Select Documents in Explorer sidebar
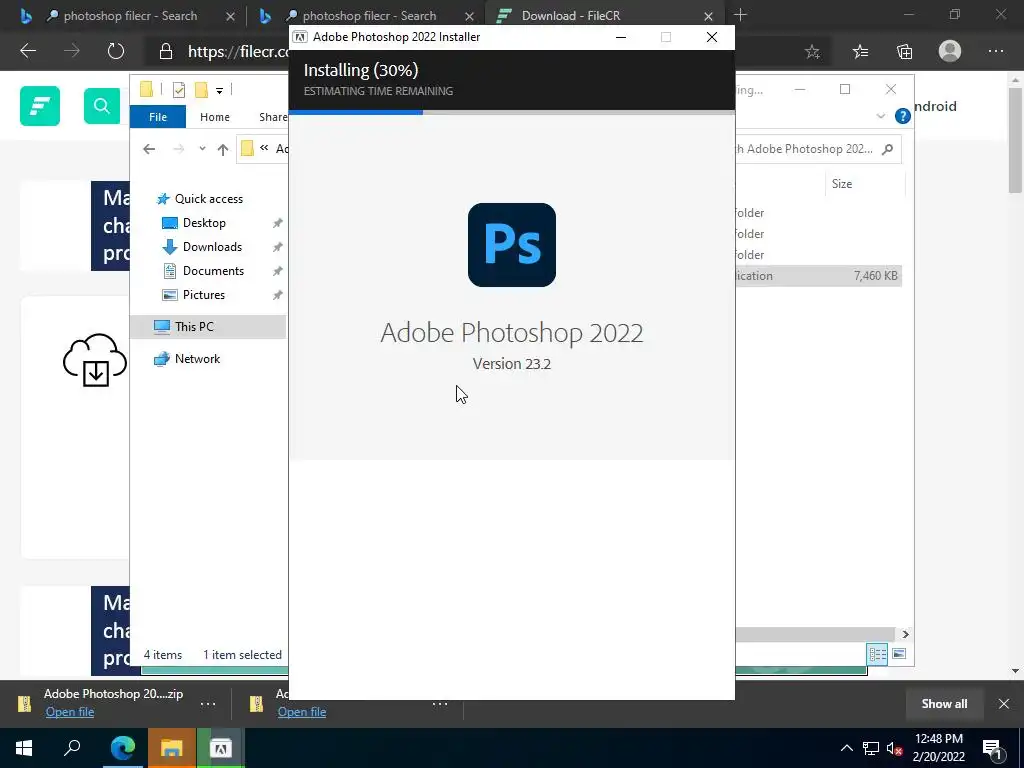 [213, 271]
